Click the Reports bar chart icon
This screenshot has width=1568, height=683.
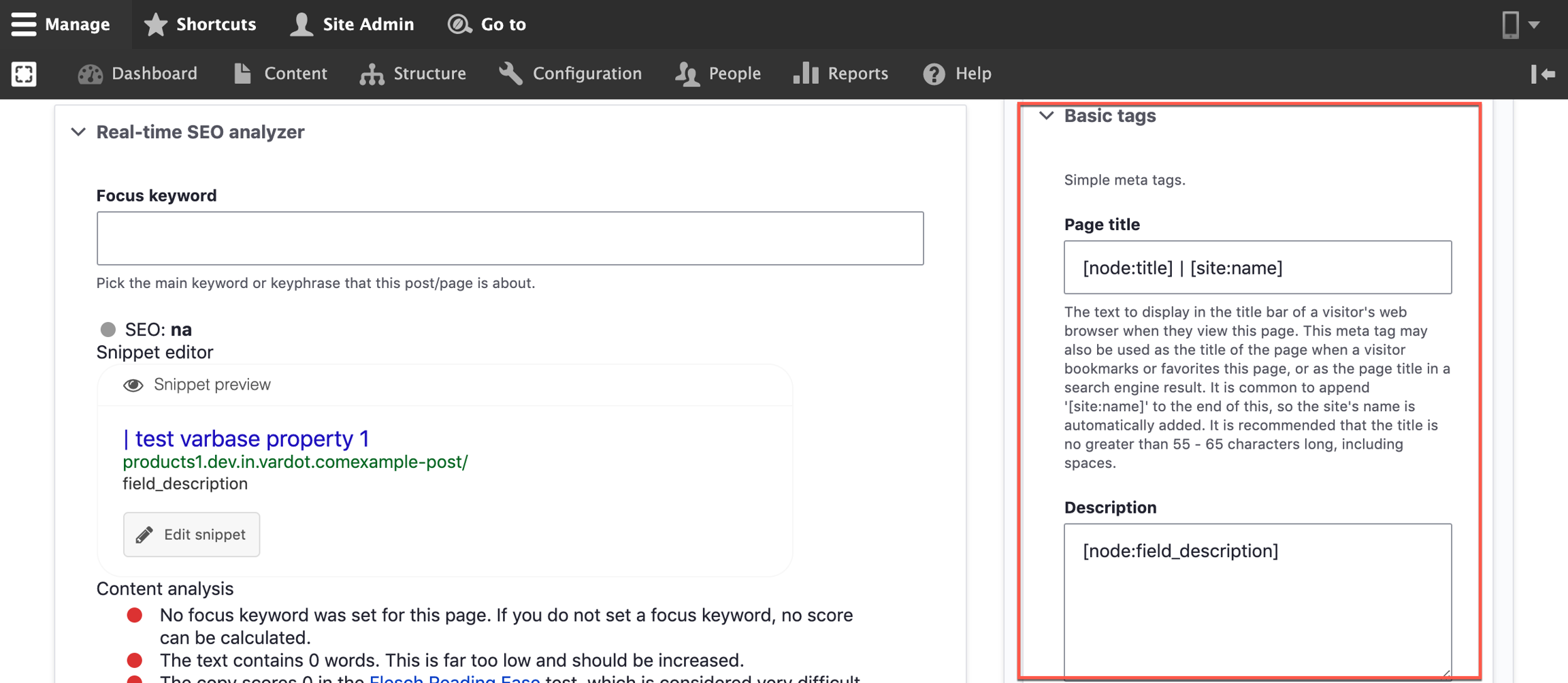pyautogui.click(x=806, y=74)
